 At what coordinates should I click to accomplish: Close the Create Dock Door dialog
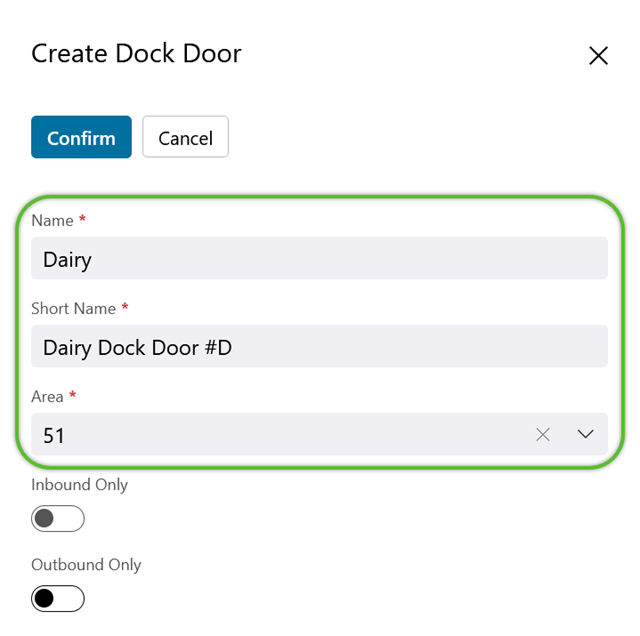pyautogui.click(x=598, y=56)
